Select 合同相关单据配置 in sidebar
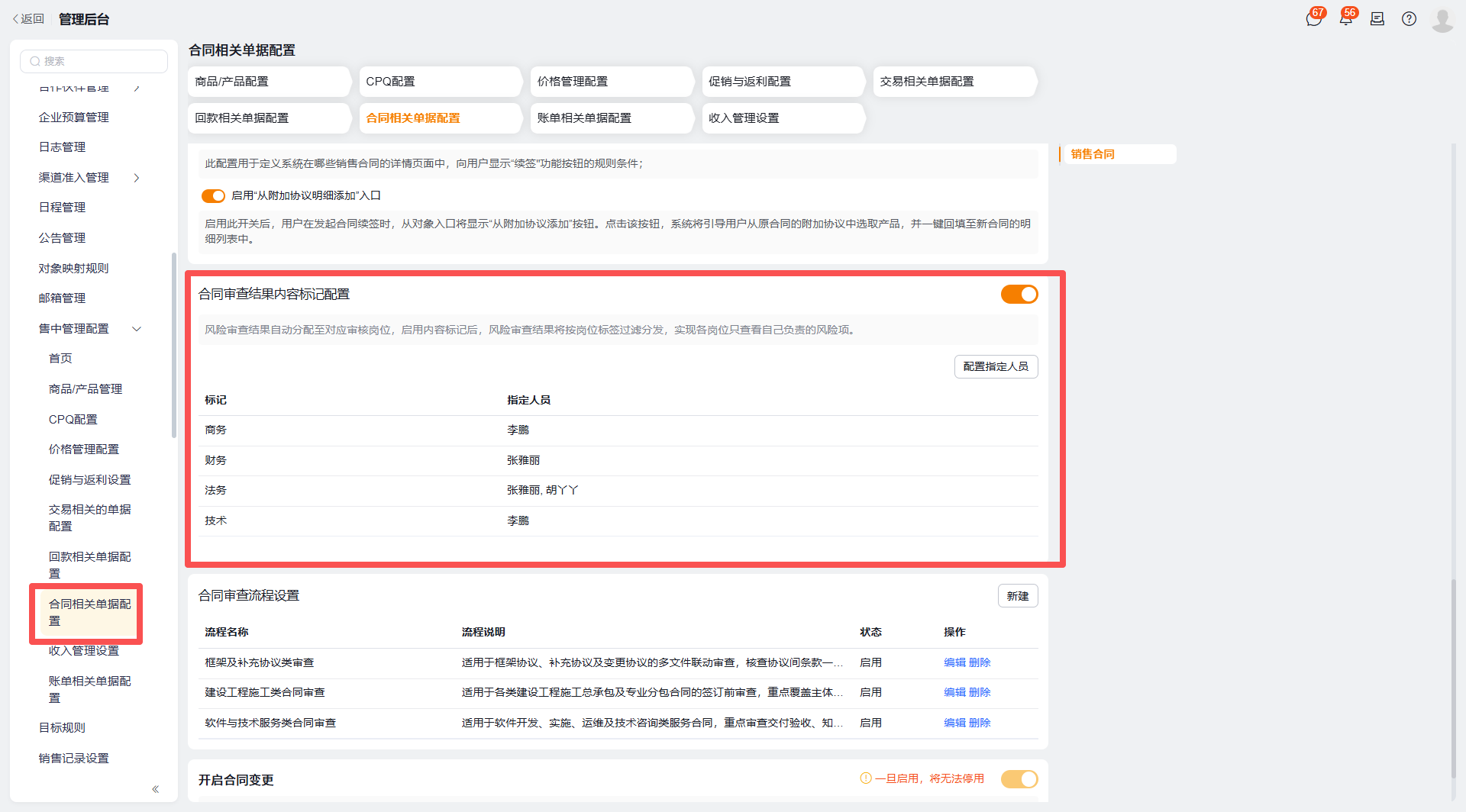The width and height of the screenshot is (1466, 812). [90, 613]
